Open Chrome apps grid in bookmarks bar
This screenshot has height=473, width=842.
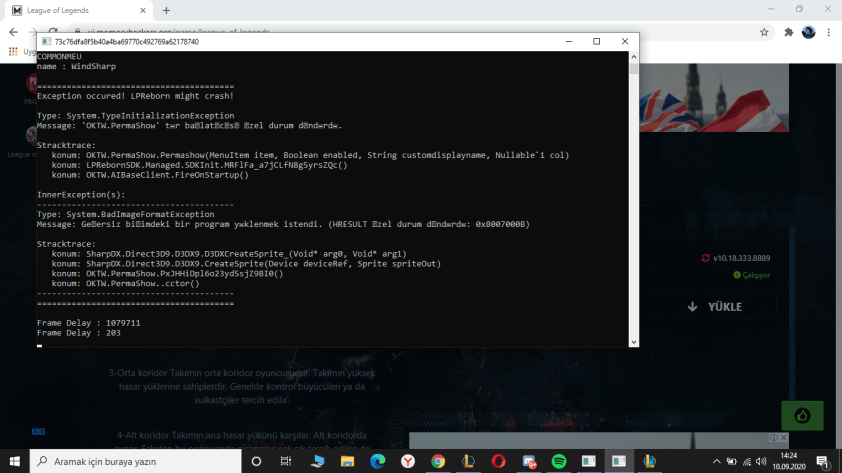[13, 52]
